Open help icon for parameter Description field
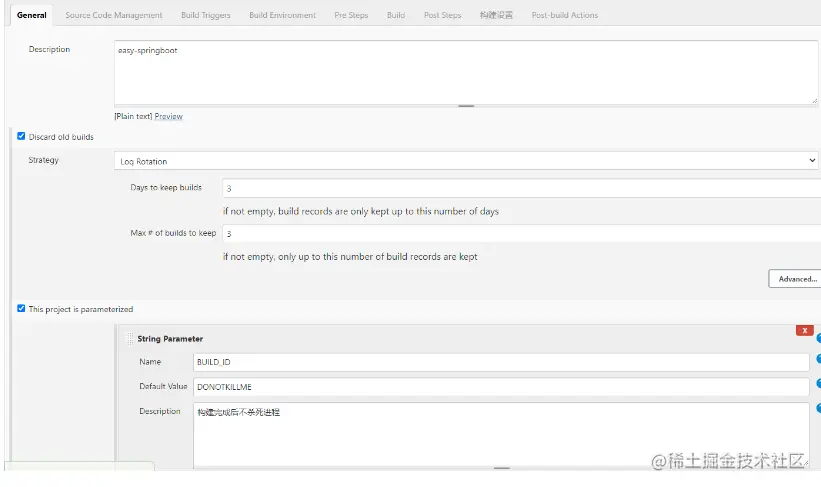 click(x=819, y=408)
